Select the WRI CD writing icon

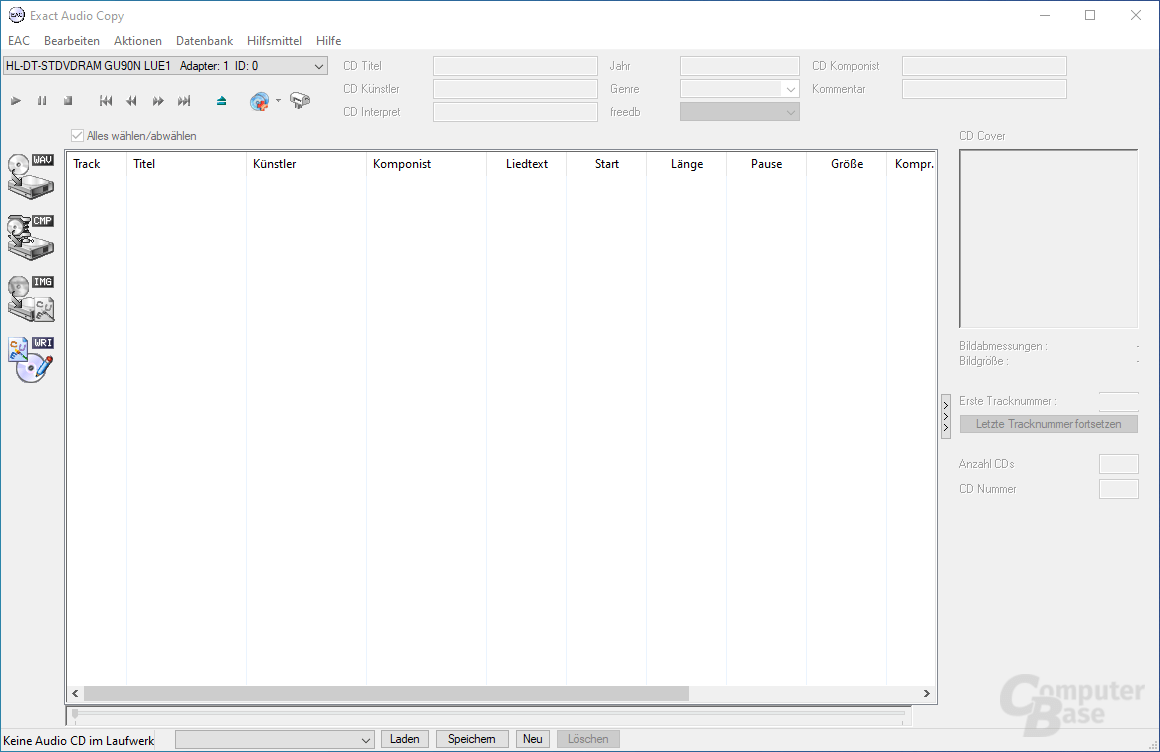coord(30,358)
